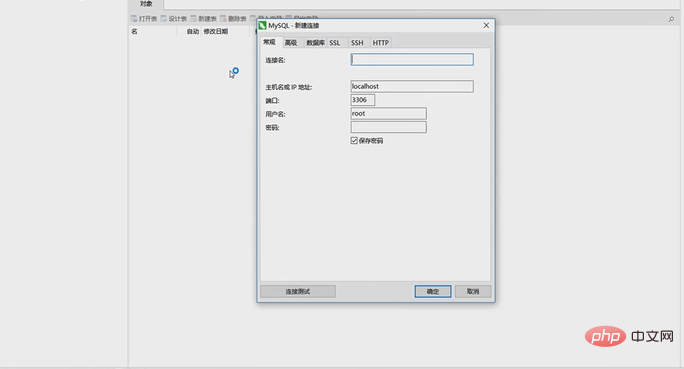This screenshot has width=684, height=369.
Task: Toggle the 保存密码 checkbox
Action: coord(354,140)
